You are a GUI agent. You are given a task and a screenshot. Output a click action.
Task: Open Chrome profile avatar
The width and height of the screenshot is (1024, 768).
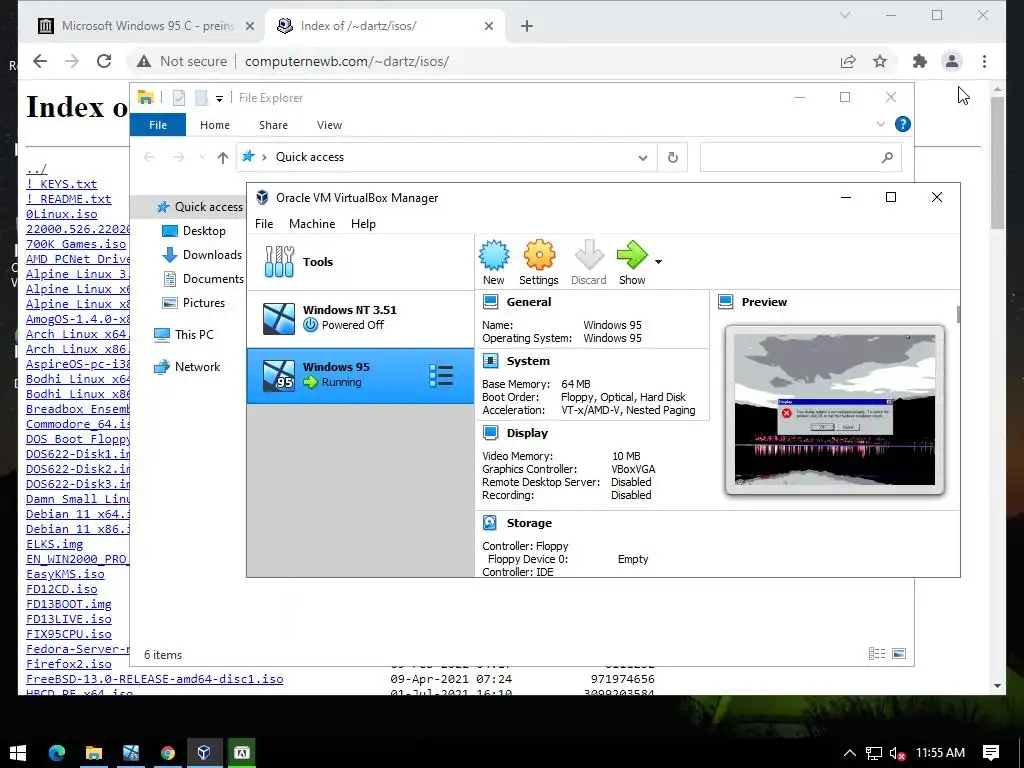click(x=952, y=61)
